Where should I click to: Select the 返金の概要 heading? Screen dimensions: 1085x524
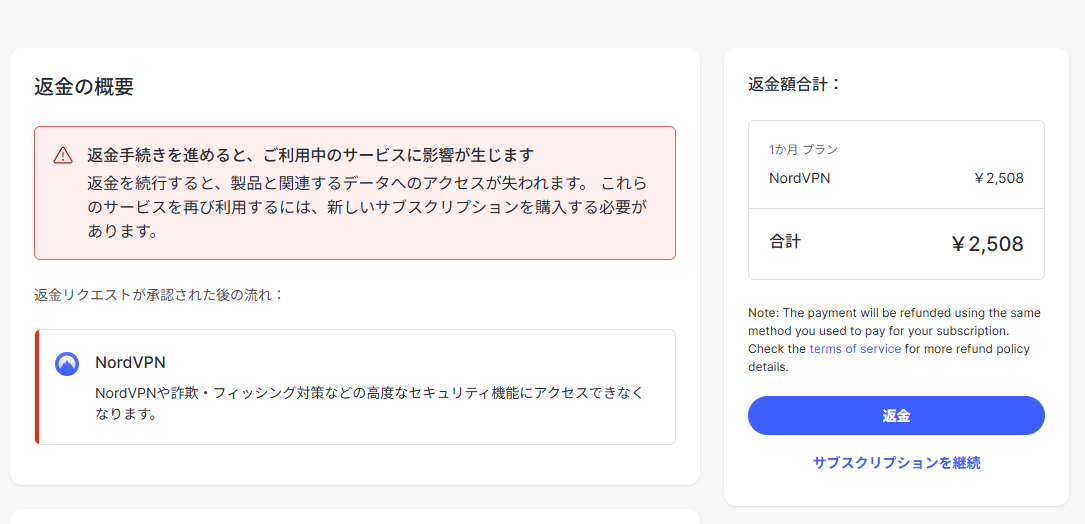[x=84, y=87]
